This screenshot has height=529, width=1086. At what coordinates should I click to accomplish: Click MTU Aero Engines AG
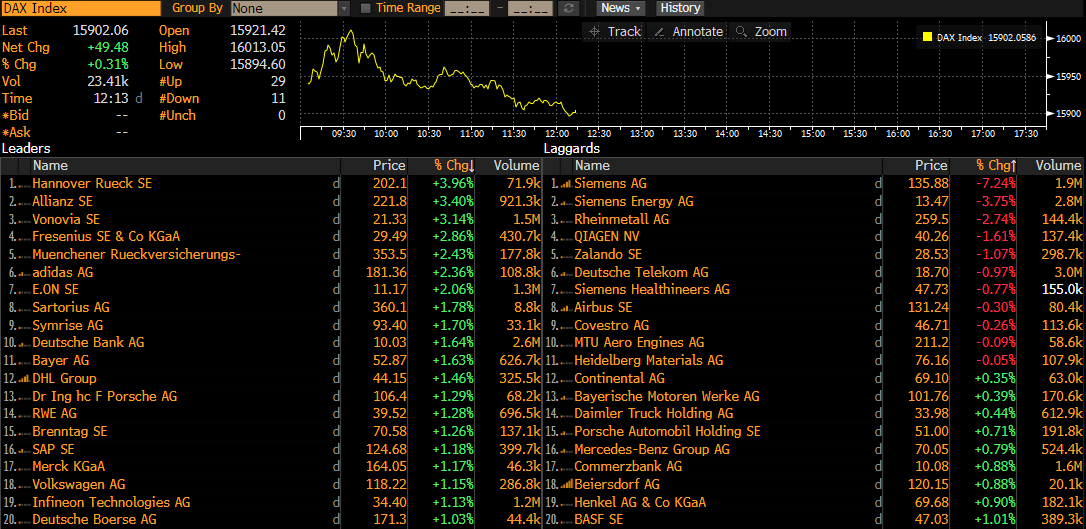pos(639,343)
